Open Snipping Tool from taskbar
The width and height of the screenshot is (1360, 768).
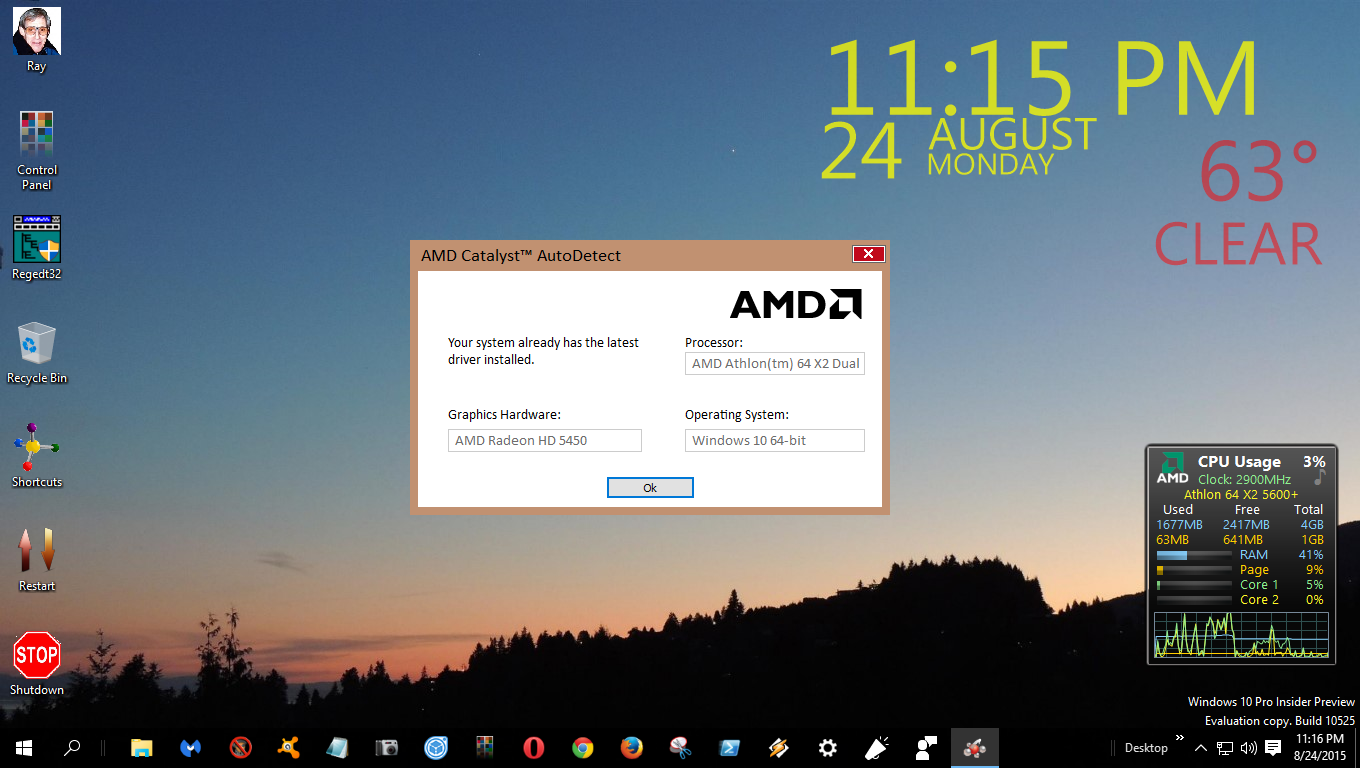click(x=681, y=747)
